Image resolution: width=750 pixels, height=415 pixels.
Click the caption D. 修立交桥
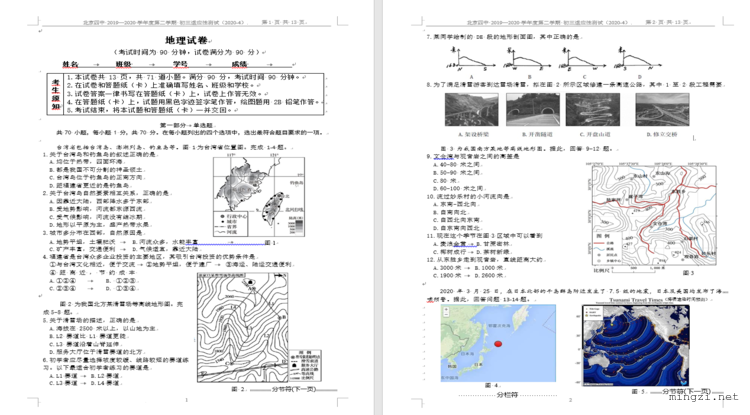coord(662,134)
